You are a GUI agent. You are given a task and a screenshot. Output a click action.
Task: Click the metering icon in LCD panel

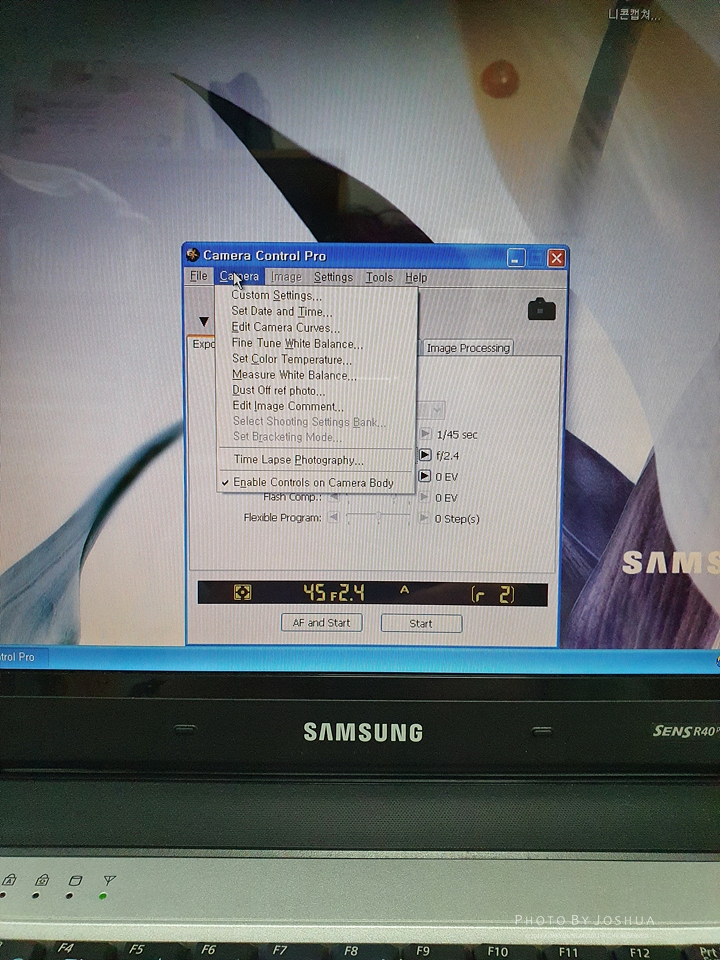[x=242, y=593]
